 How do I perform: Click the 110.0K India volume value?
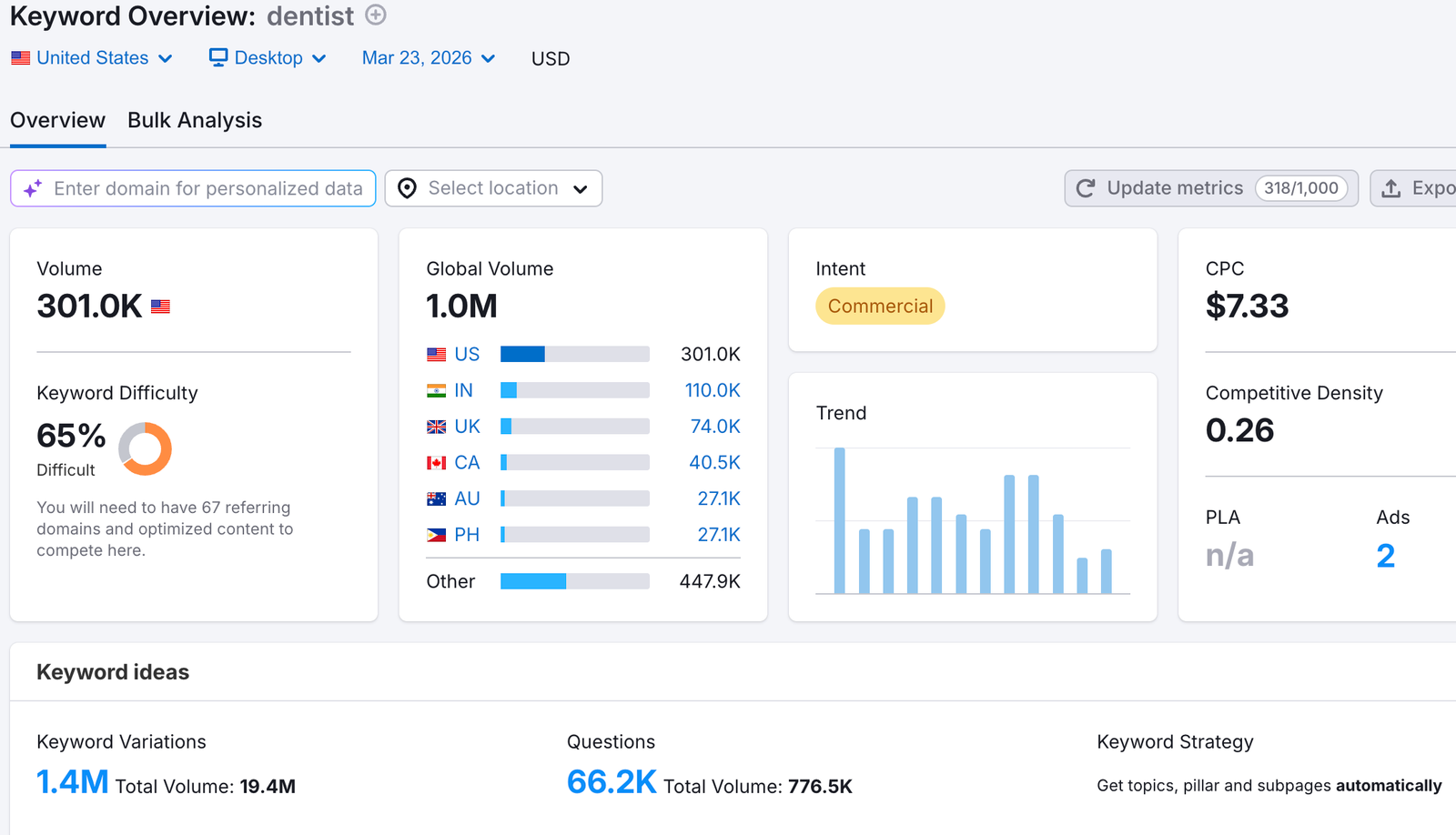[x=713, y=390]
